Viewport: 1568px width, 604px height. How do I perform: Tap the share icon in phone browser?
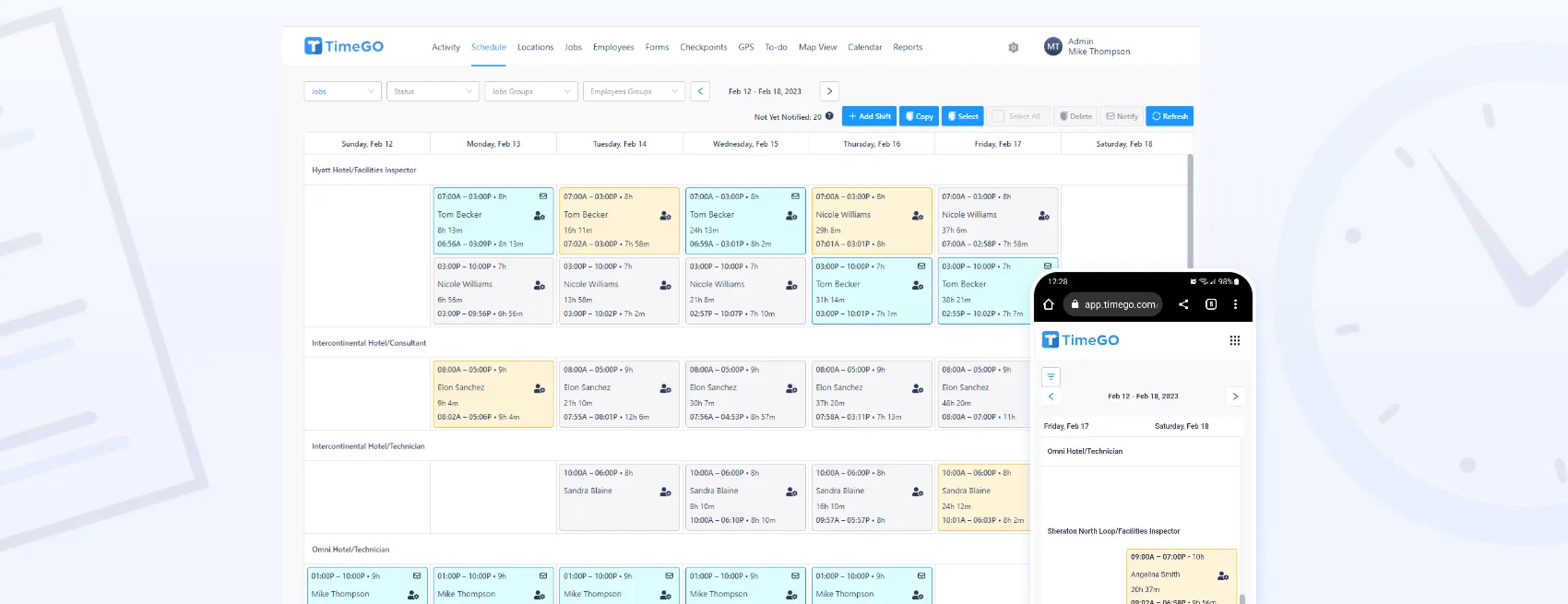(x=1183, y=304)
